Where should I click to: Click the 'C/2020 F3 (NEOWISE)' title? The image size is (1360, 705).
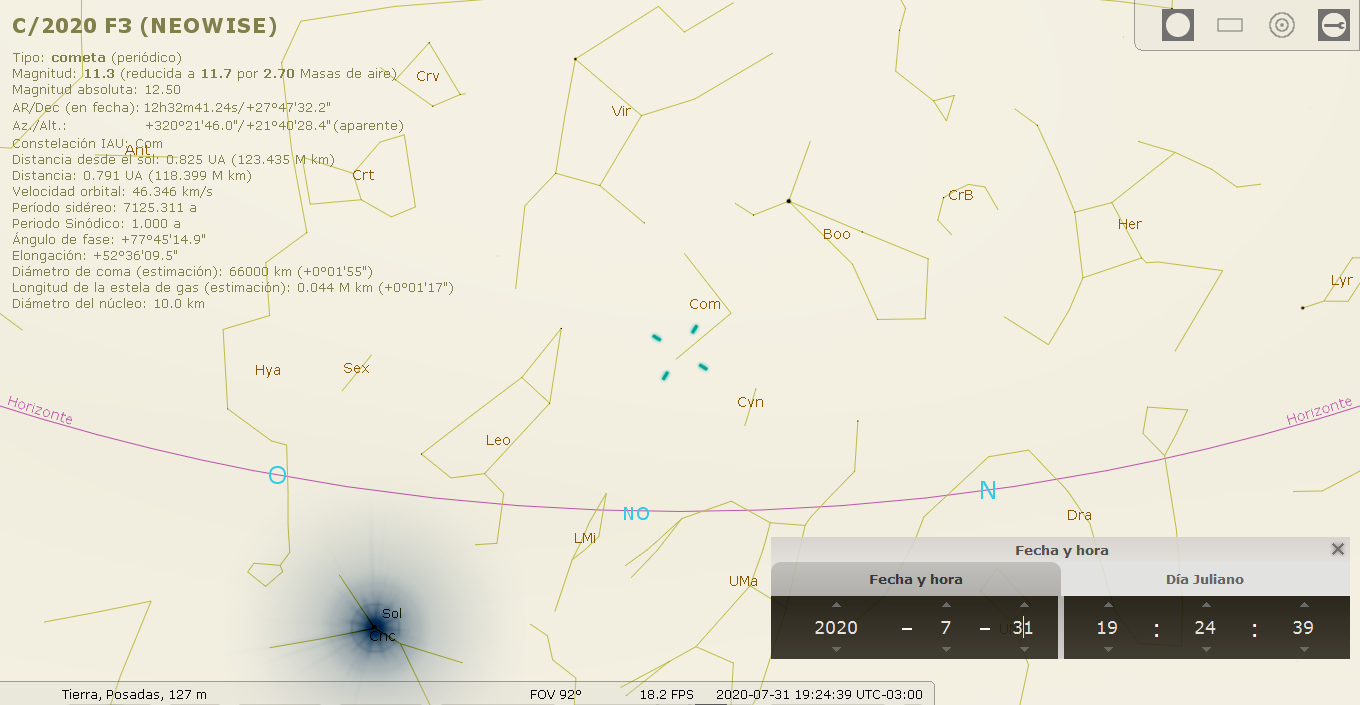(x=145, y=26)
